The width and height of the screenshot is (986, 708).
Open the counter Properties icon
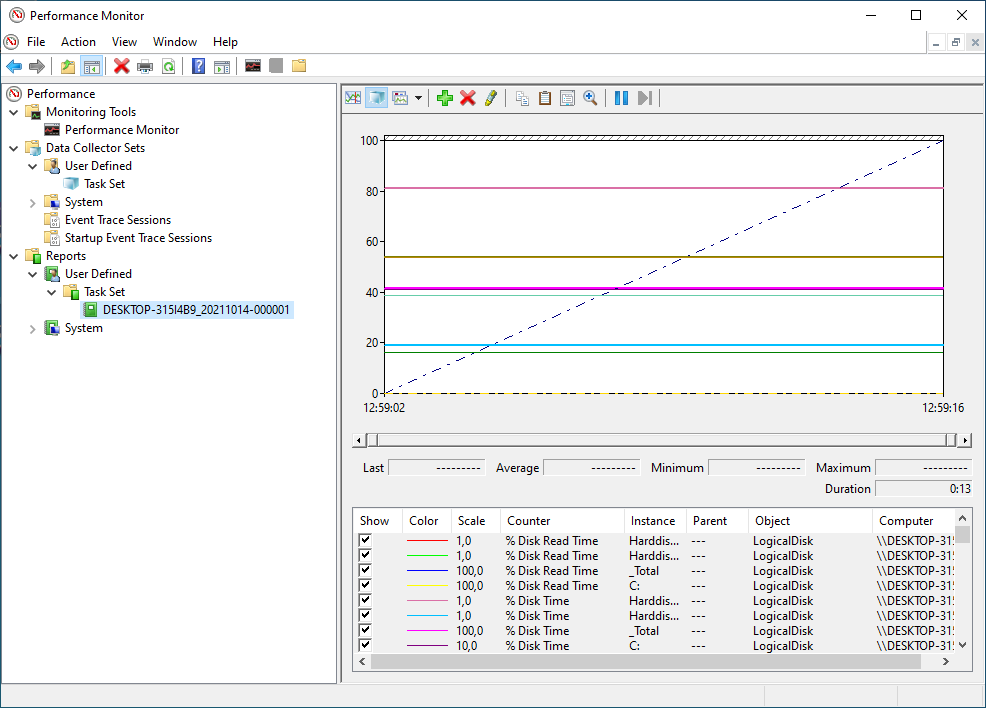tap(567, 97)
